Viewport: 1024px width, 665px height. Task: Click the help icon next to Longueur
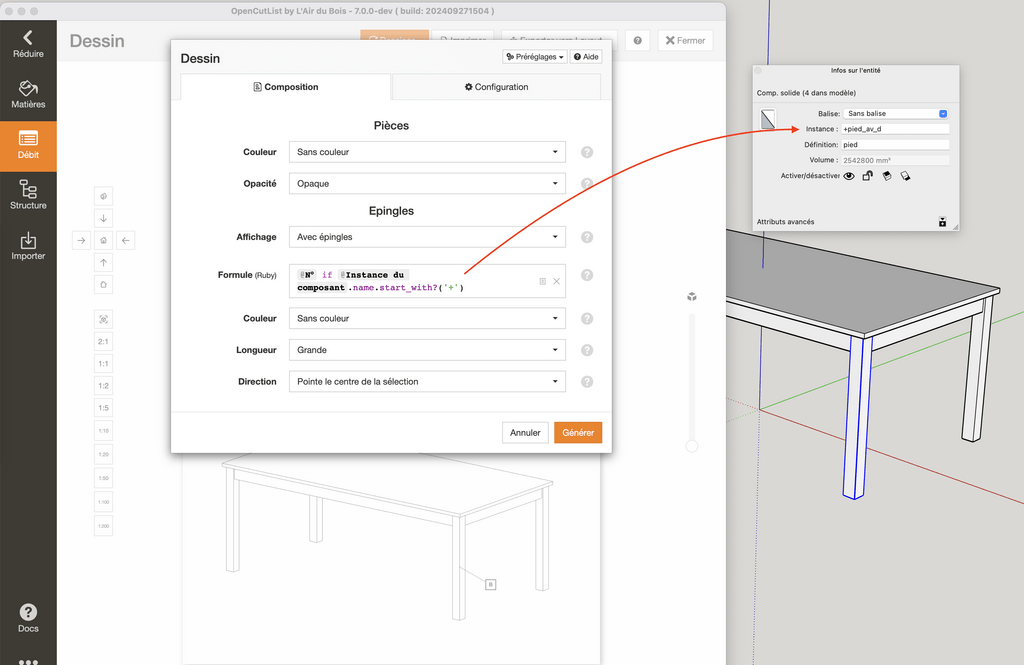pos(587,350)
